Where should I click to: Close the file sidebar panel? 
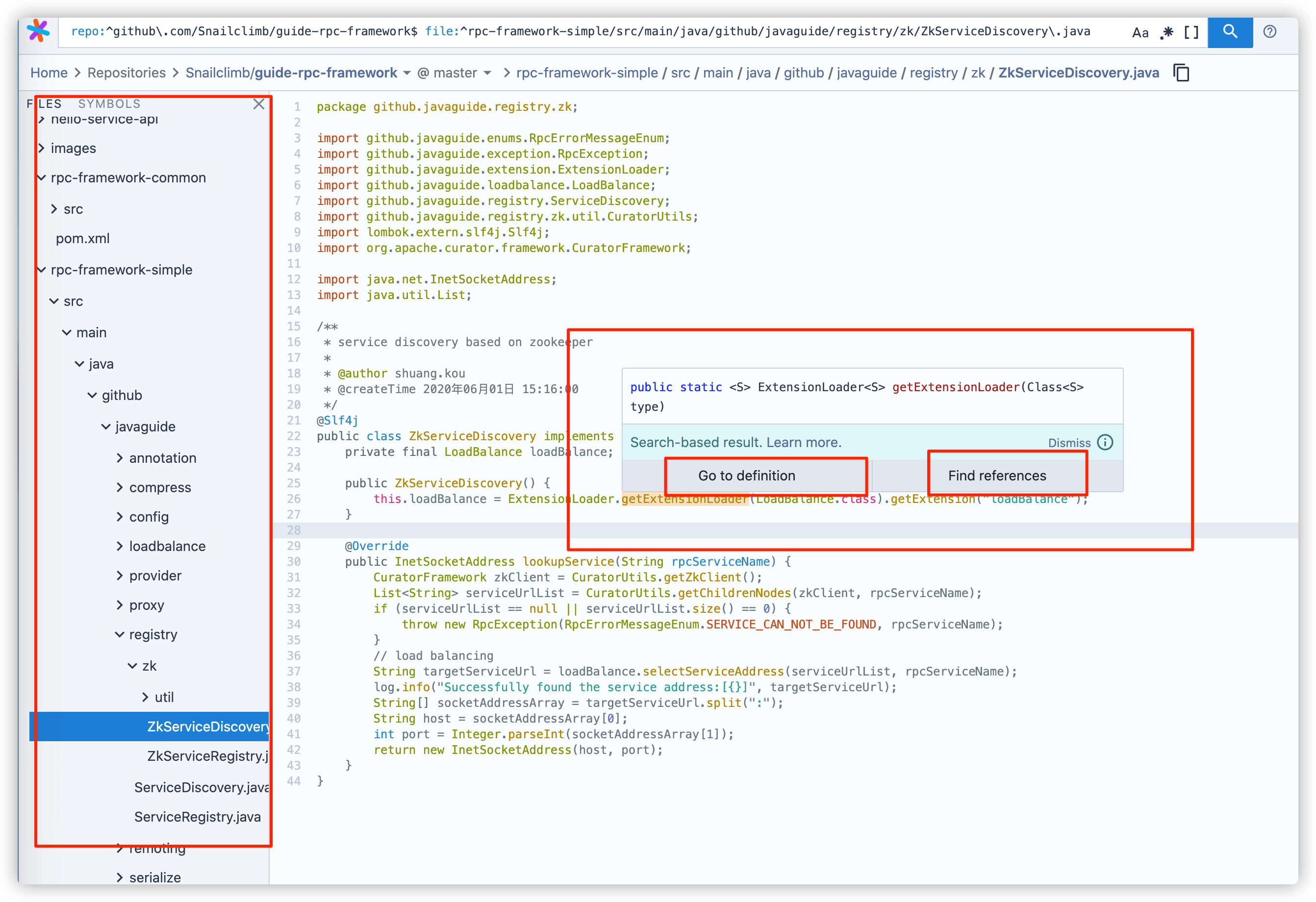coord(259,104)
